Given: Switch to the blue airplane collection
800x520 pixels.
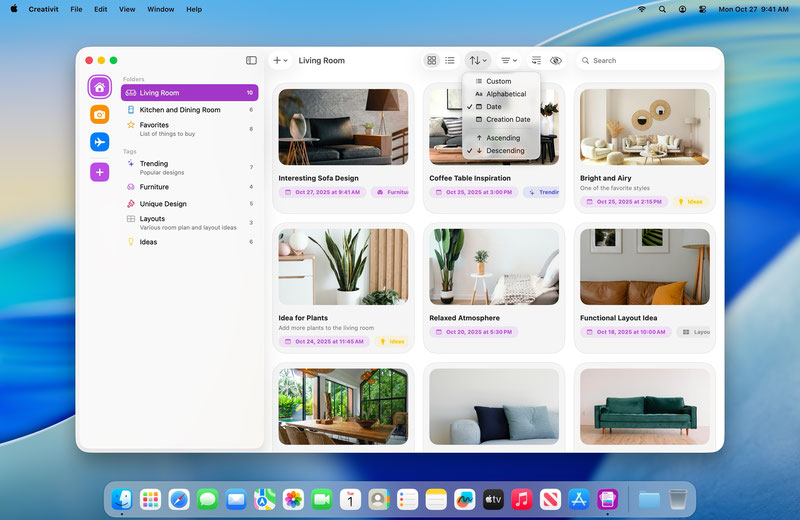Looking at the screenshot, I should [x=100, y=143].
